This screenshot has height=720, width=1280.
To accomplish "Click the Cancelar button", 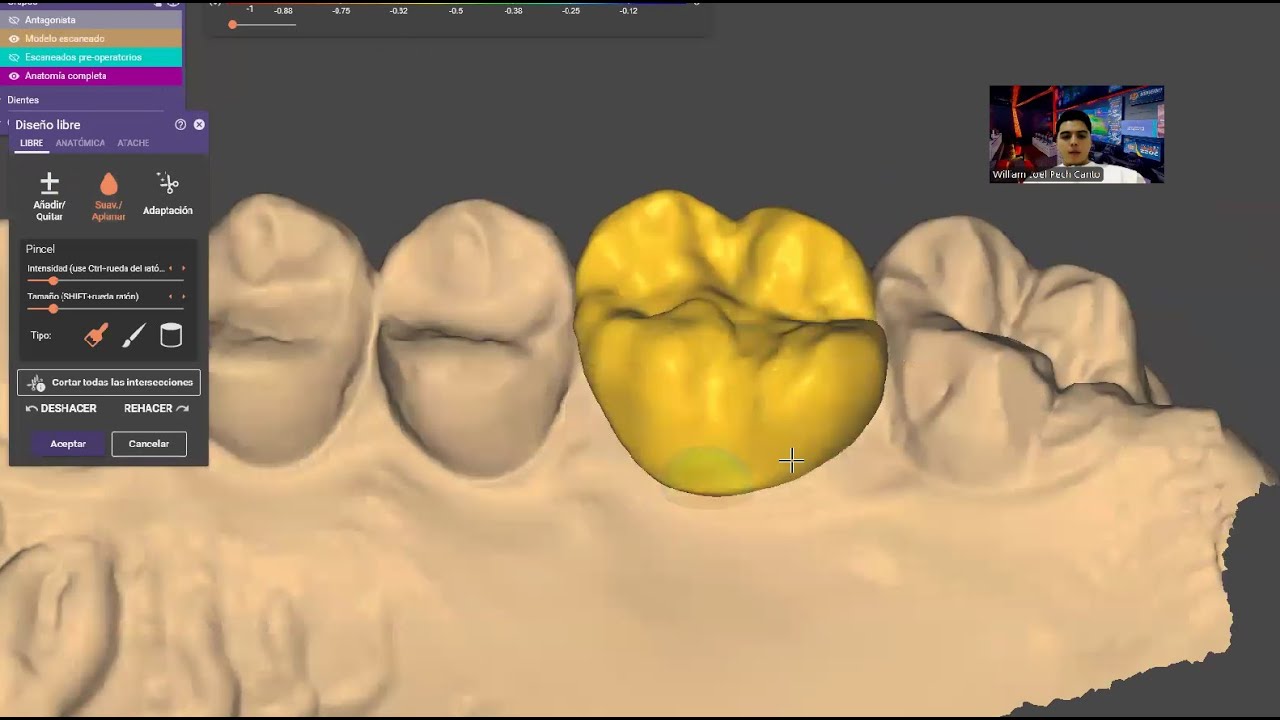I will tap(149, 444).
